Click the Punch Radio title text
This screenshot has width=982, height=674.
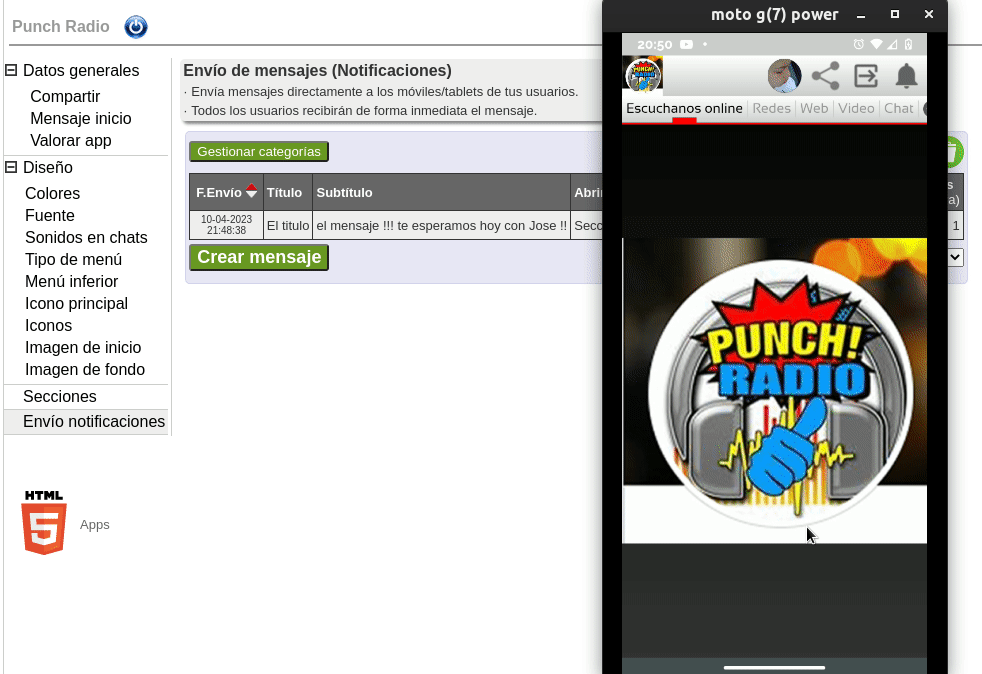click(61, 26)
